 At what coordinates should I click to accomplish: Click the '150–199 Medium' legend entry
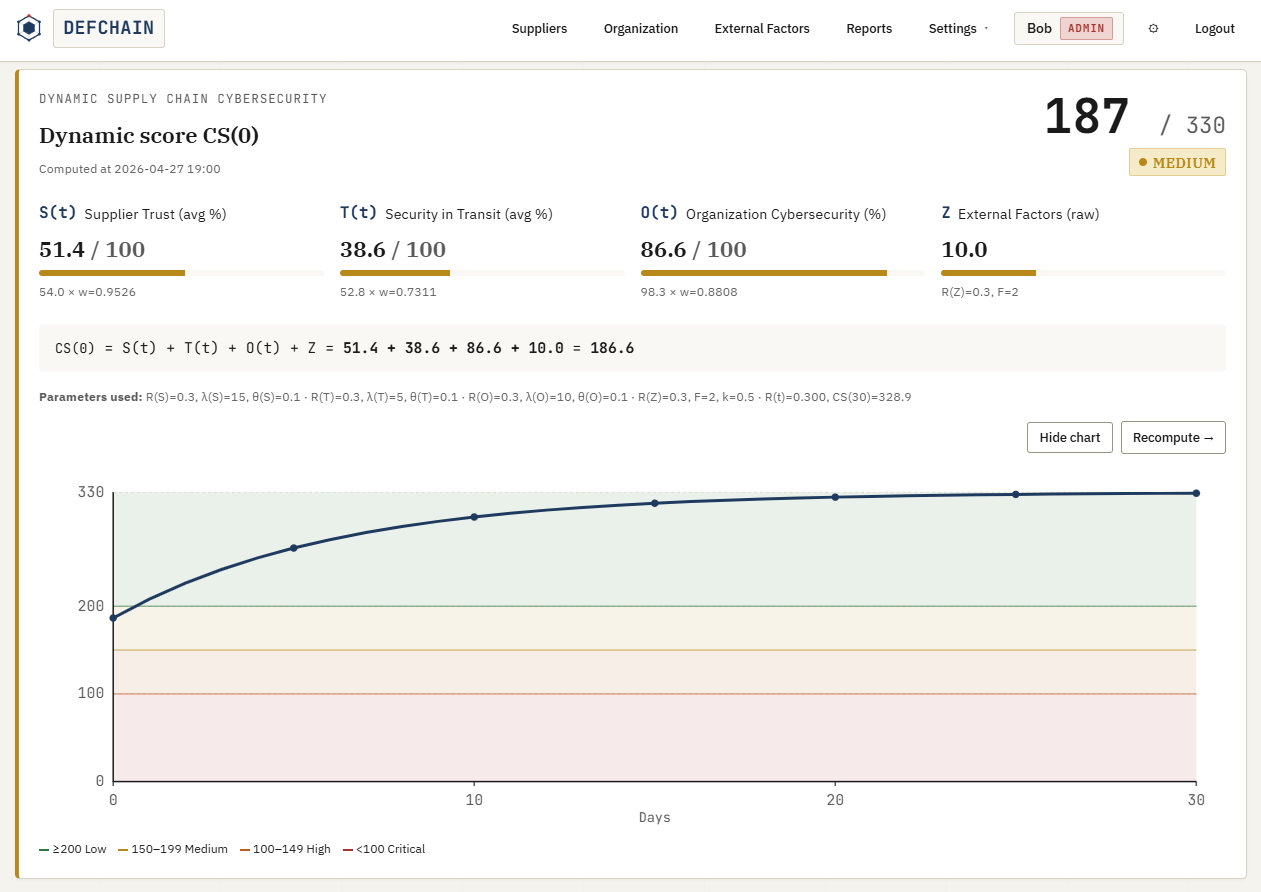(x=173, y=849)
